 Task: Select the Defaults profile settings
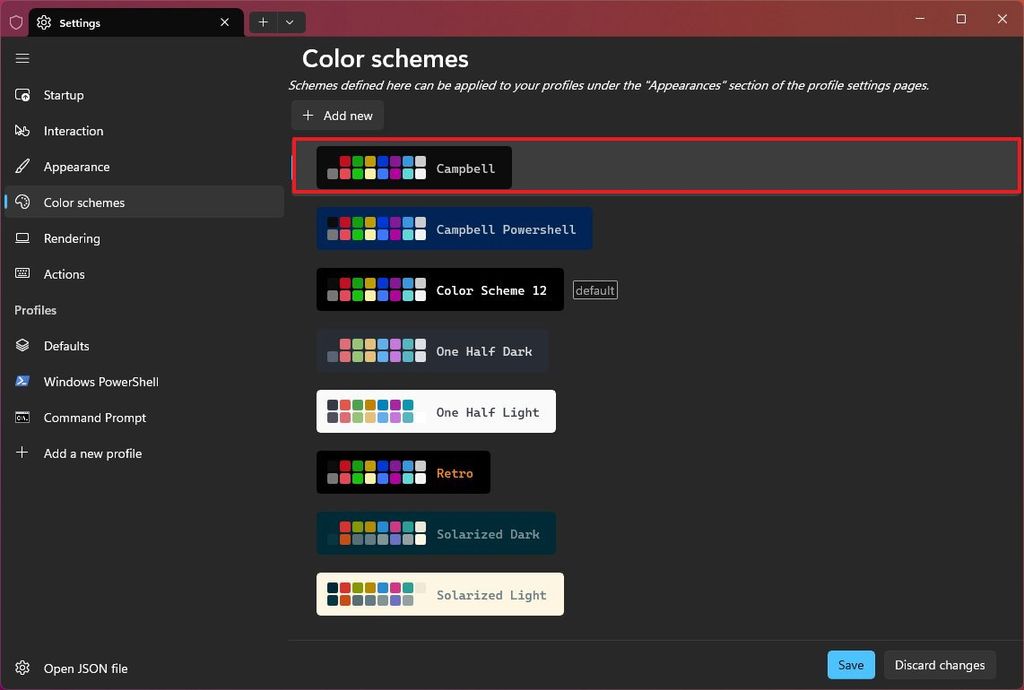pos(66,345)
